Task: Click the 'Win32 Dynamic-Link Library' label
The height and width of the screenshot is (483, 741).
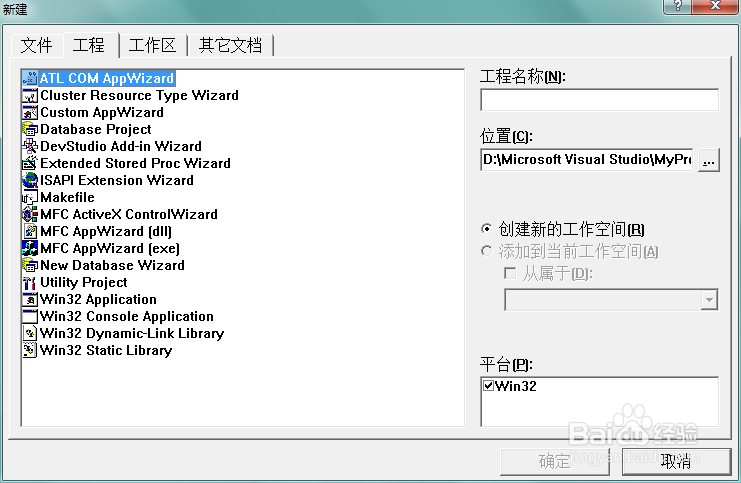Action: point(132,334)
